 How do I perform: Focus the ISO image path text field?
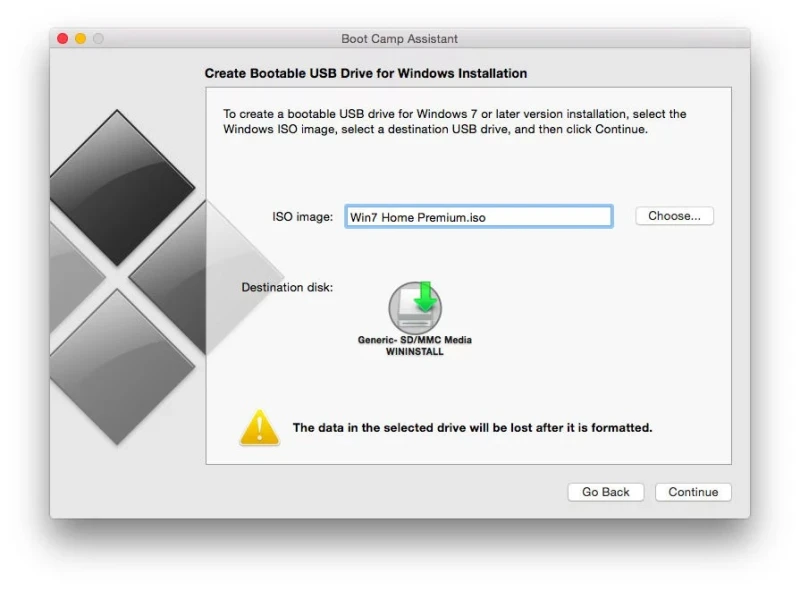478,217
